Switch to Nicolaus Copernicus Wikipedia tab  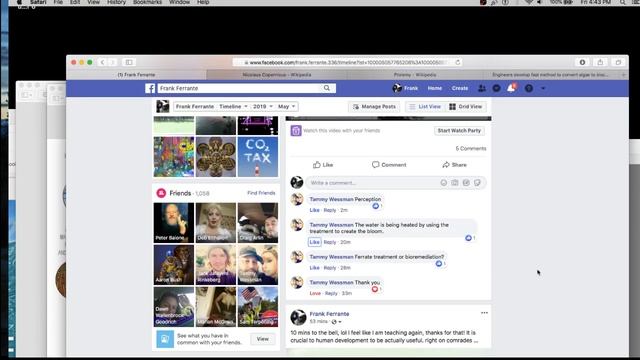(277, 75)
